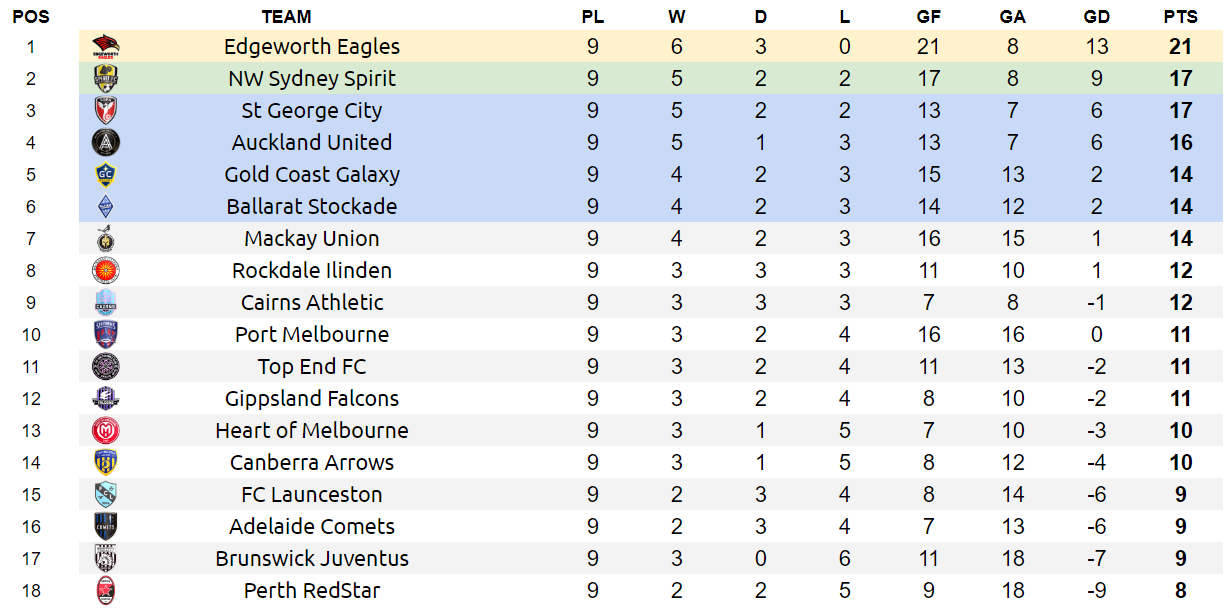The height and width of the screenshot is (615, 1225).
Task: Click the Perth RedStar logo
Action: click(105, 590)
